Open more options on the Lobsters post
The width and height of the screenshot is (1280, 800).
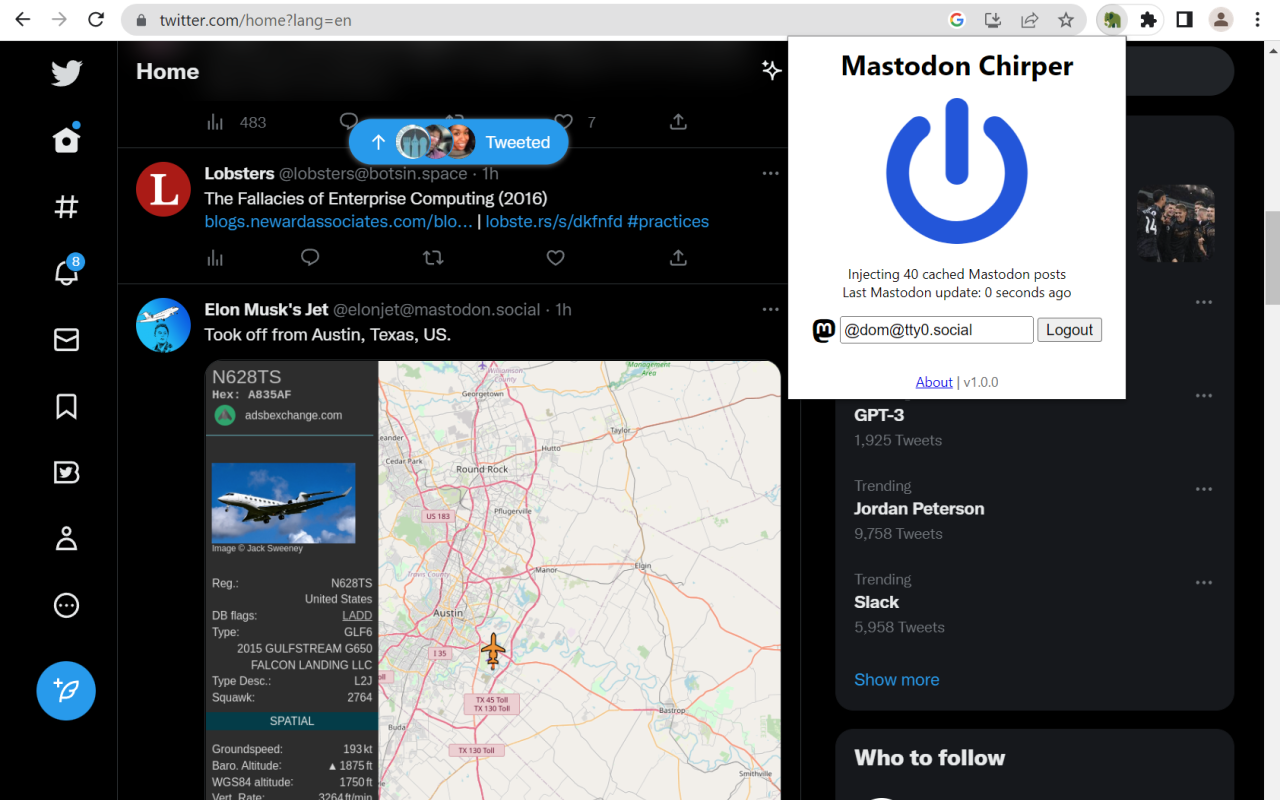click(x=770, y=173)
